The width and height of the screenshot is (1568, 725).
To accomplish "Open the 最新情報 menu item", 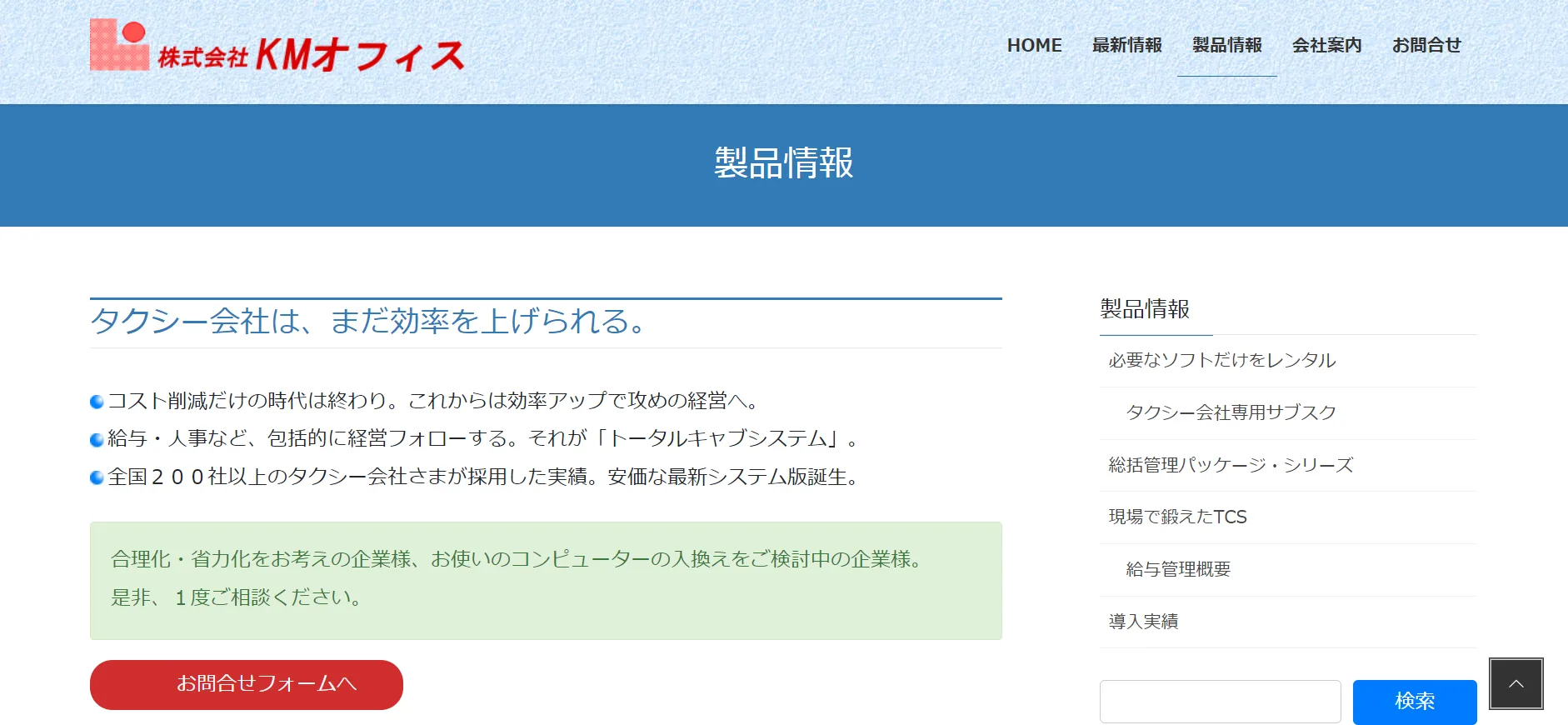I will [1126, 45].
